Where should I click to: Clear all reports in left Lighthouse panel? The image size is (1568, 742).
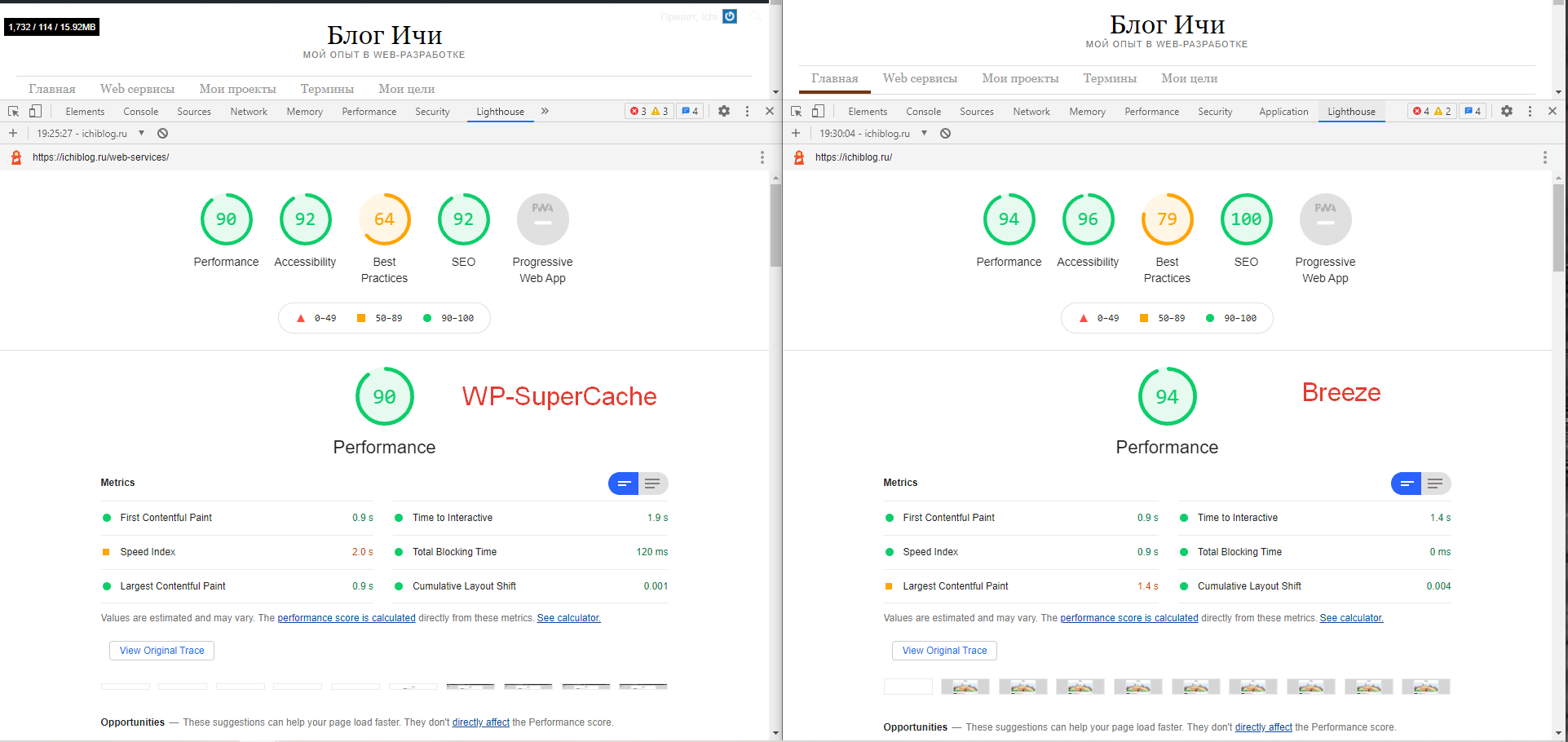[163, 133]
